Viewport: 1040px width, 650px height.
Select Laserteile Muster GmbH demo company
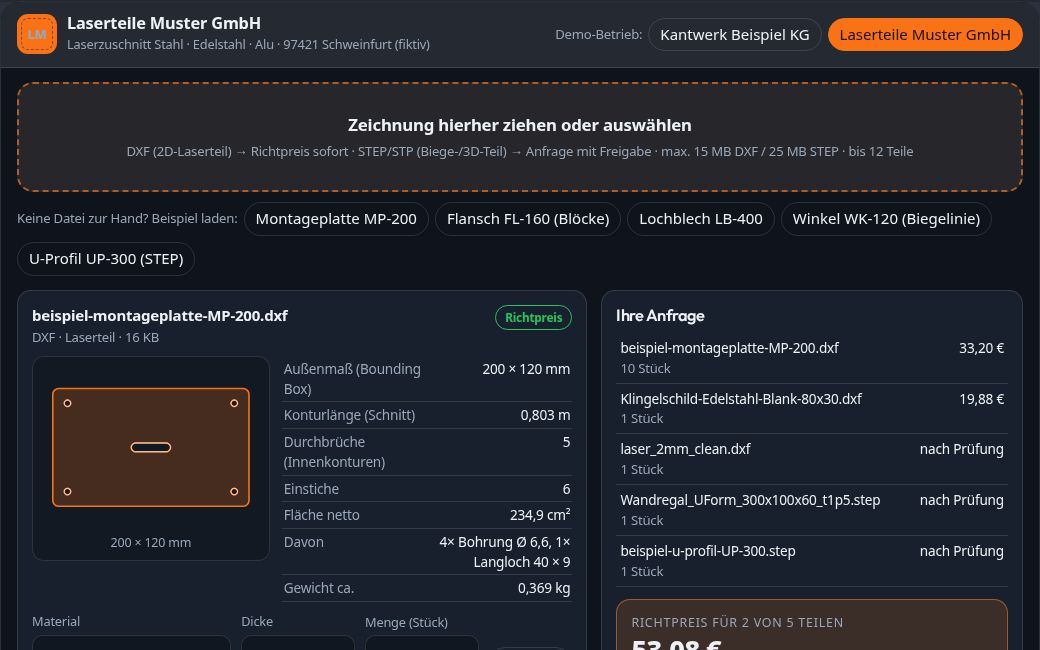click(925, 34)
